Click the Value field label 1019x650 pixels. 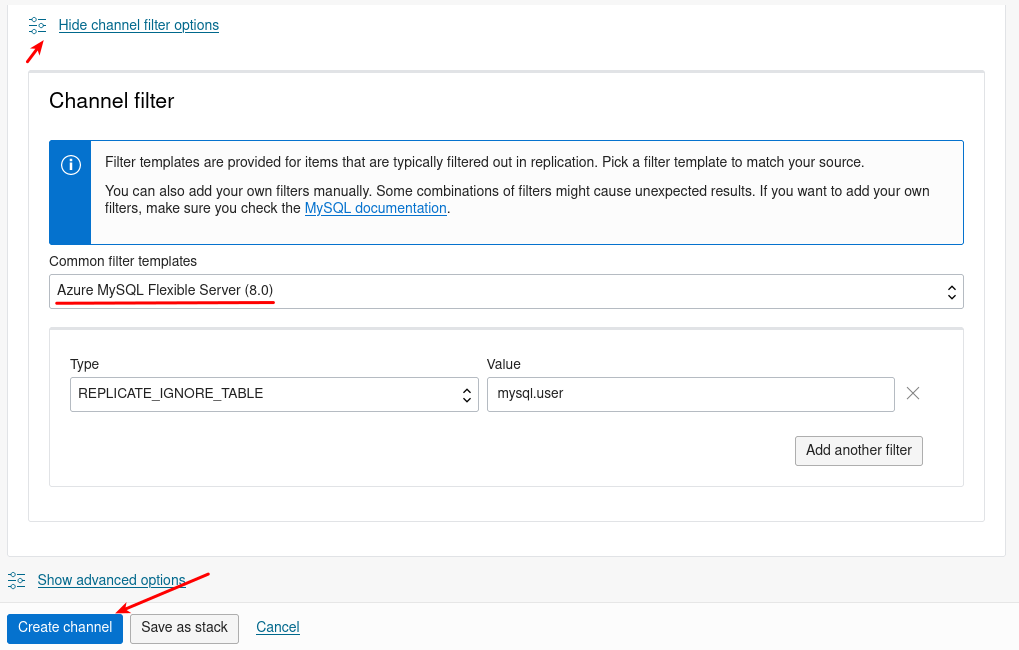[x=503, y=364]
